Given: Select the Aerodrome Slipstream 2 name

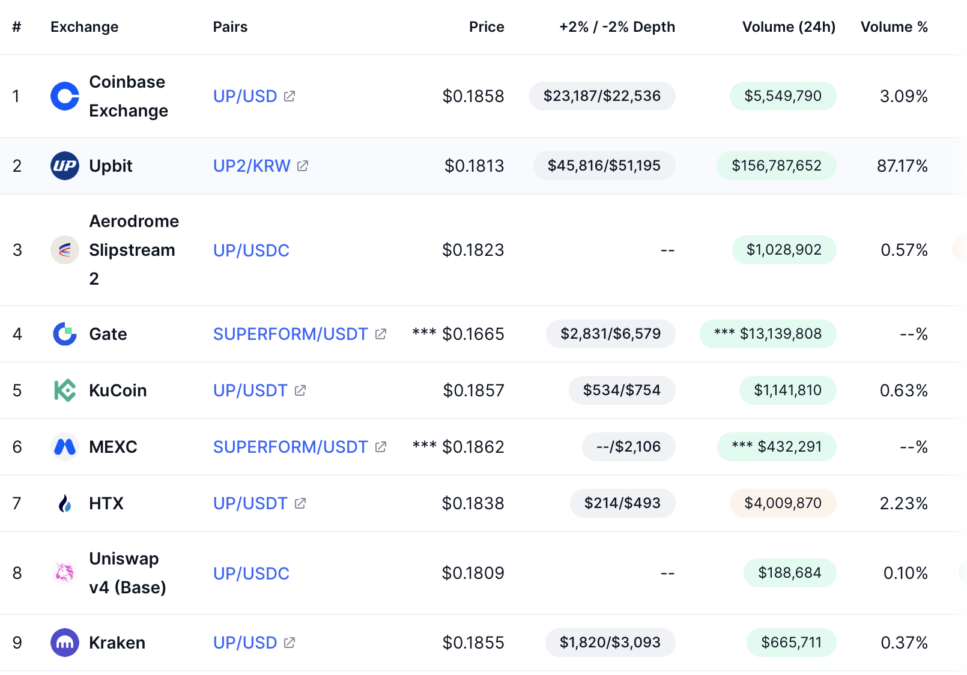Looking at the screenshot, I should 134,250.
